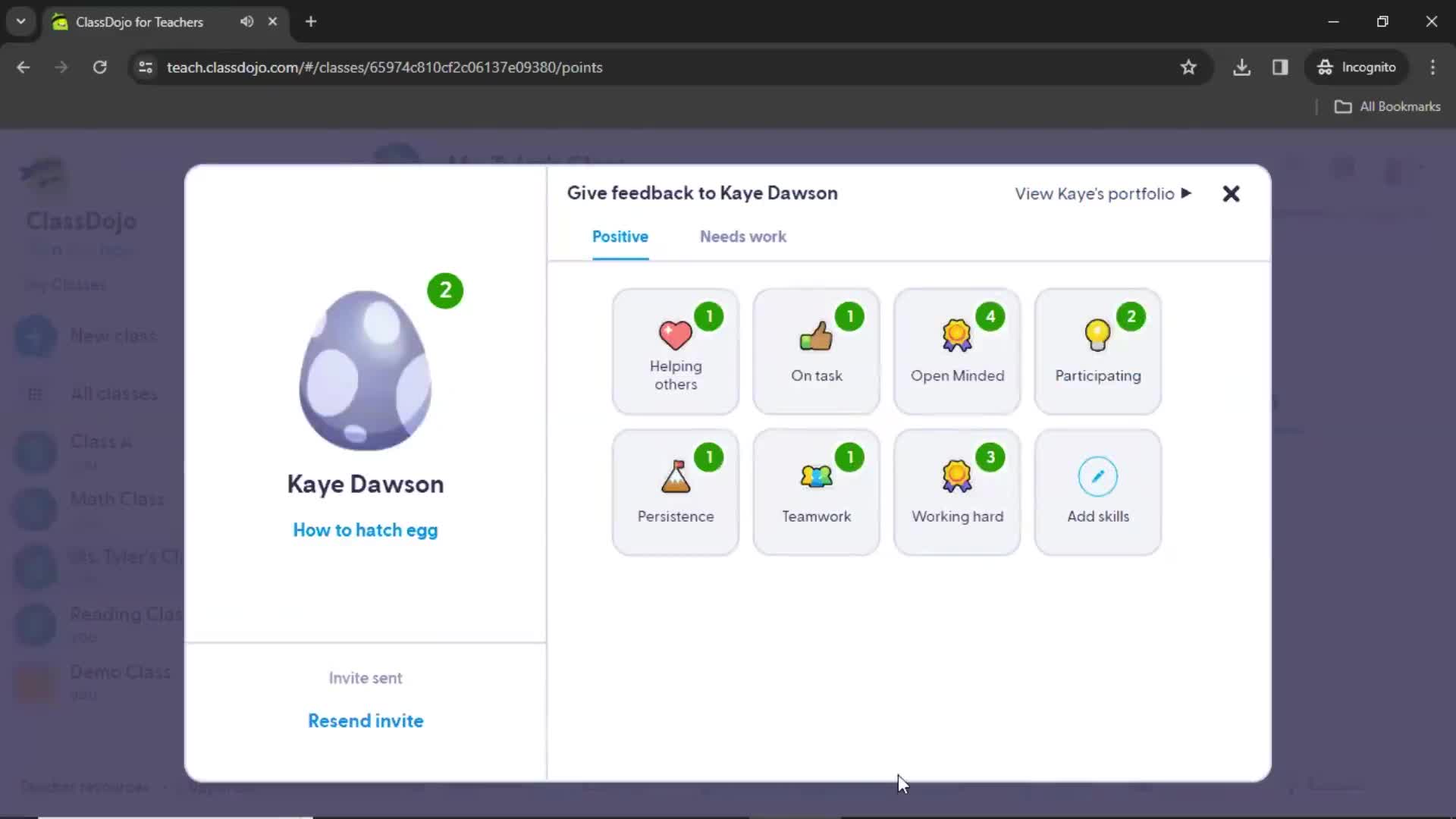Award Participating lightbulb skill
This screenshot has width=1456, height=819.
[1097, 351]
